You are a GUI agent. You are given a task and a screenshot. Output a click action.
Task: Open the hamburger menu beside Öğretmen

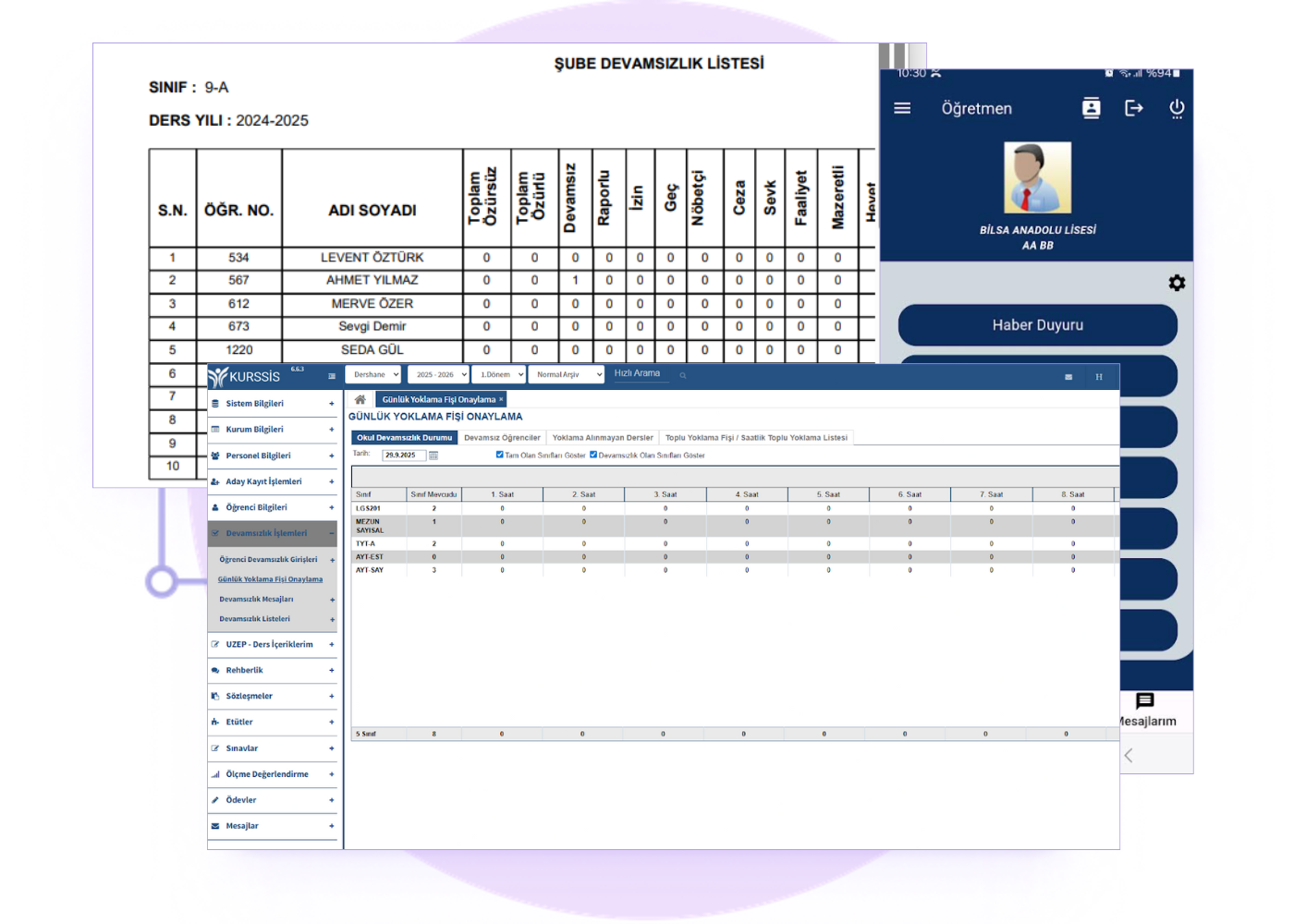tap(902, 108)
